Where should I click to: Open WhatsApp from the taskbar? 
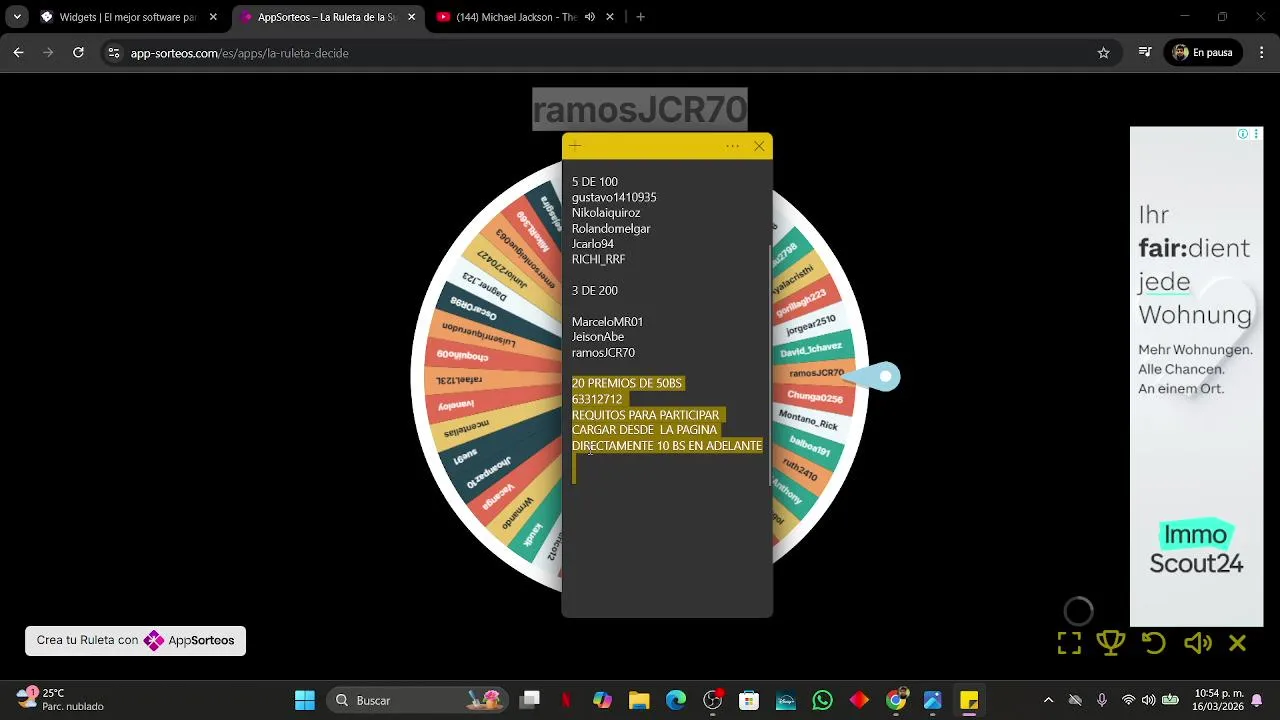point(822,700)
